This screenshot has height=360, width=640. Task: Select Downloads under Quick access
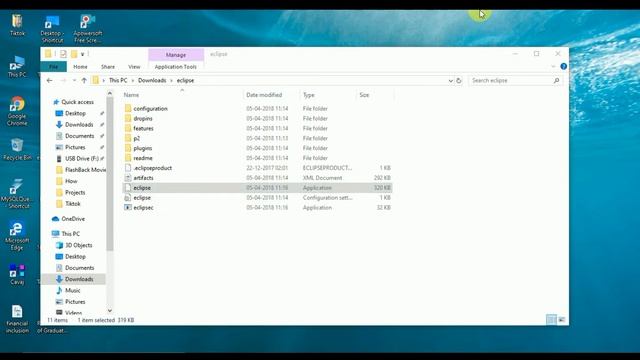pyautogui.click(x=79, y=124)
